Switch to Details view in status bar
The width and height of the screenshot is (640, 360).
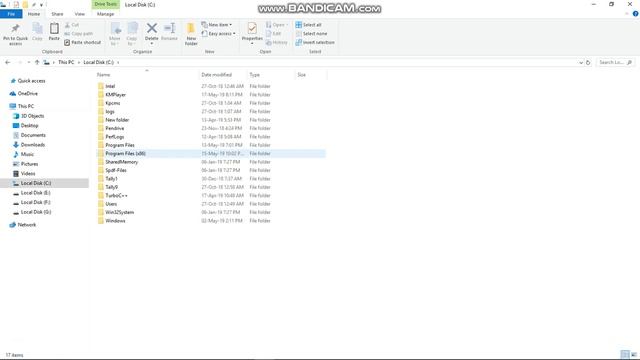[624, 354]
